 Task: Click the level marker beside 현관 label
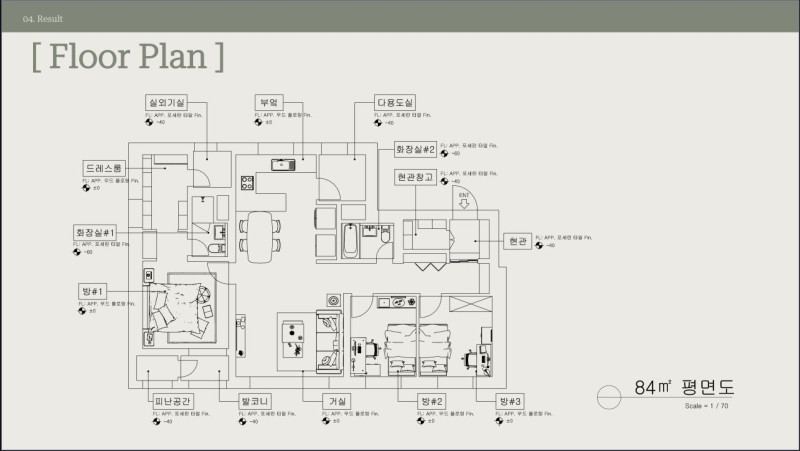pos(540,246)
